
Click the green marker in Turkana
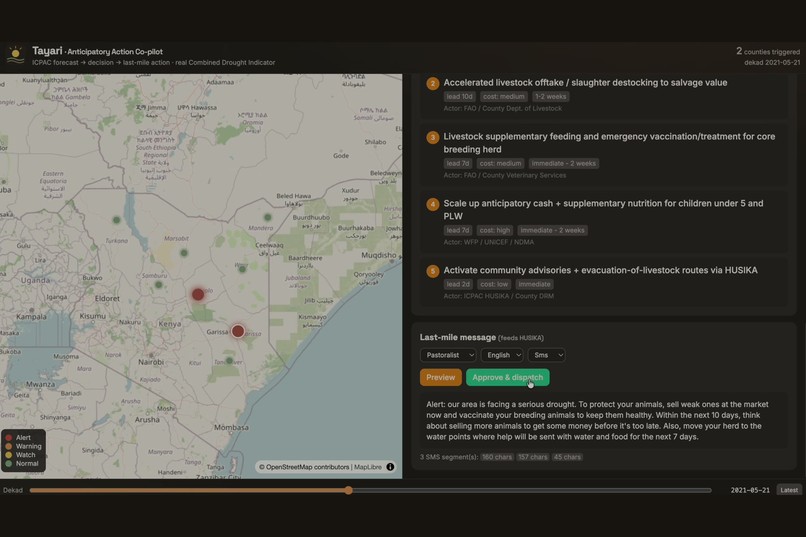117,220
